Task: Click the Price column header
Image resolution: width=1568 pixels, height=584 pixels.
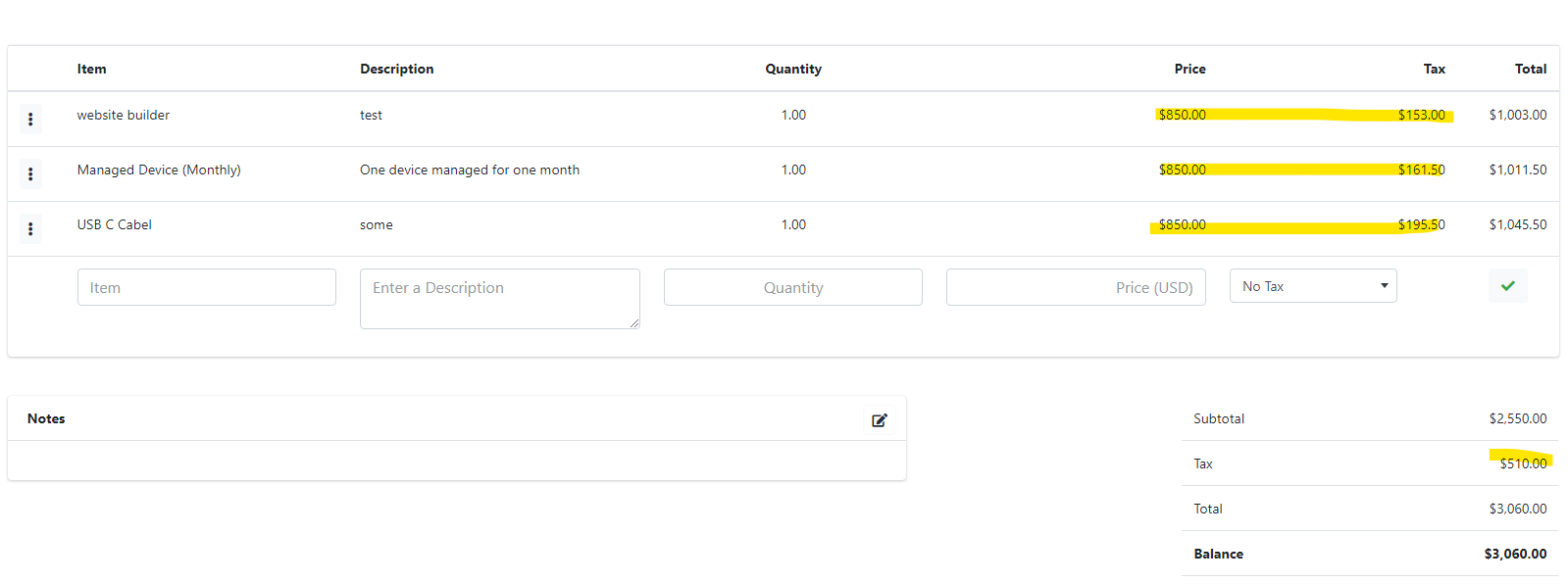Action: coord(1190,69)
